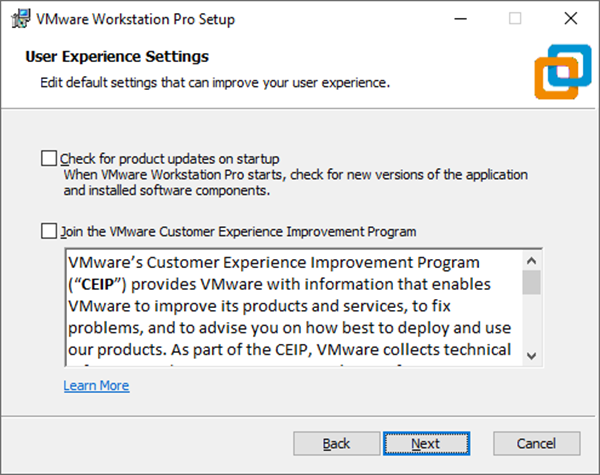Click the grayed-out maximize button

[515, 18]
